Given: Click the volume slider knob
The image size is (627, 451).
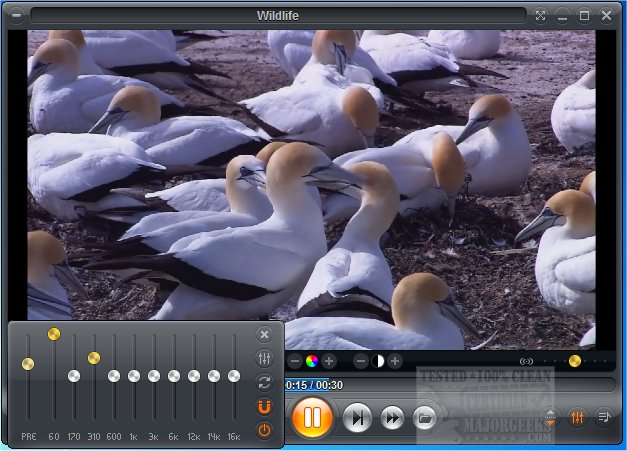Looking at the screenshot, I should coord(574,361).
